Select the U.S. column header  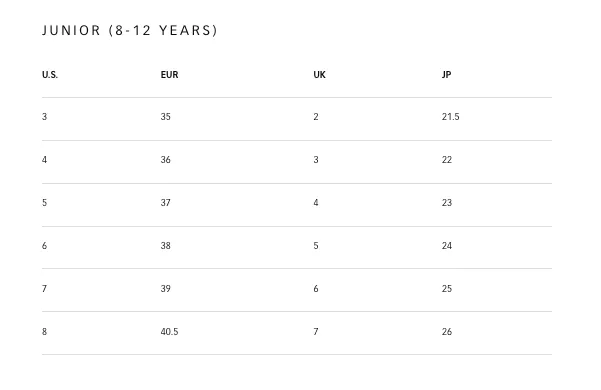pyautogui.click(x=50, y=75)
